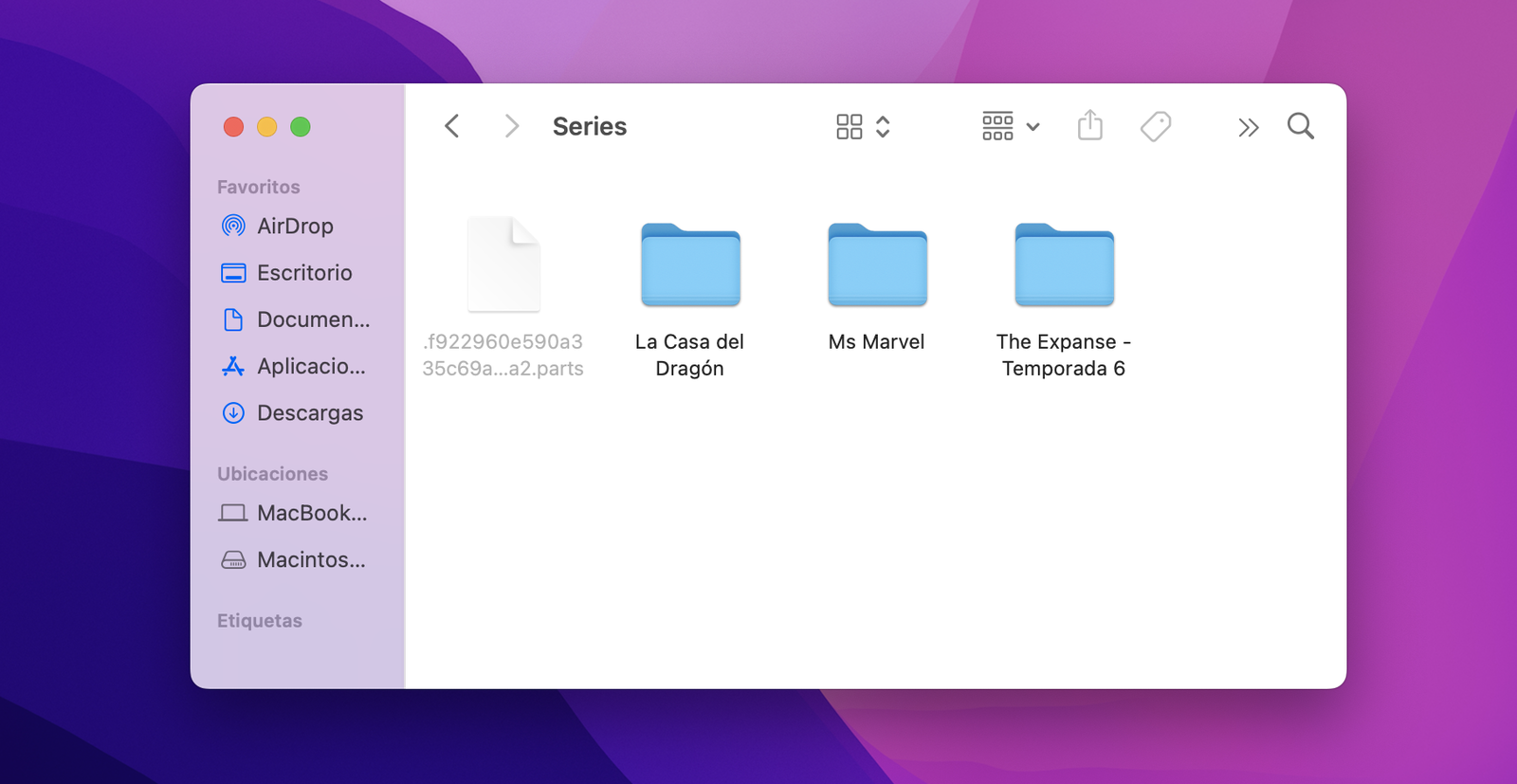Screen dimensions: 1517x784
Task: Click the Macintosh disk drive icon
Action: 233,560
